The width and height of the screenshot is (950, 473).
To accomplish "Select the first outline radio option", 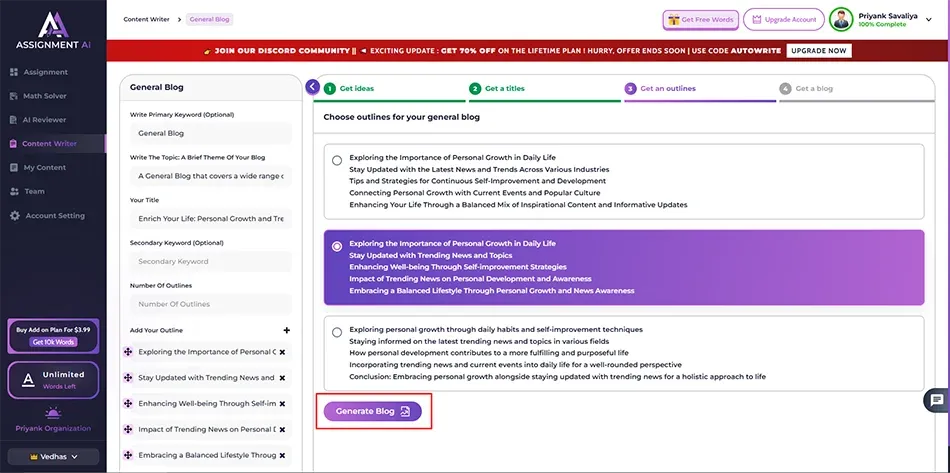I will coord(337,160).
